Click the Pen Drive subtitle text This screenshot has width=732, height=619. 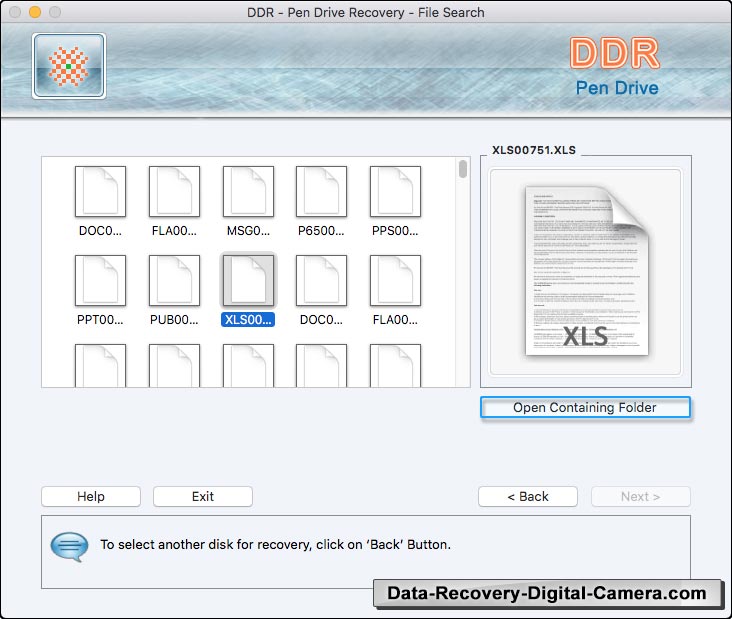pyautogui.click(x=617, y=88)
